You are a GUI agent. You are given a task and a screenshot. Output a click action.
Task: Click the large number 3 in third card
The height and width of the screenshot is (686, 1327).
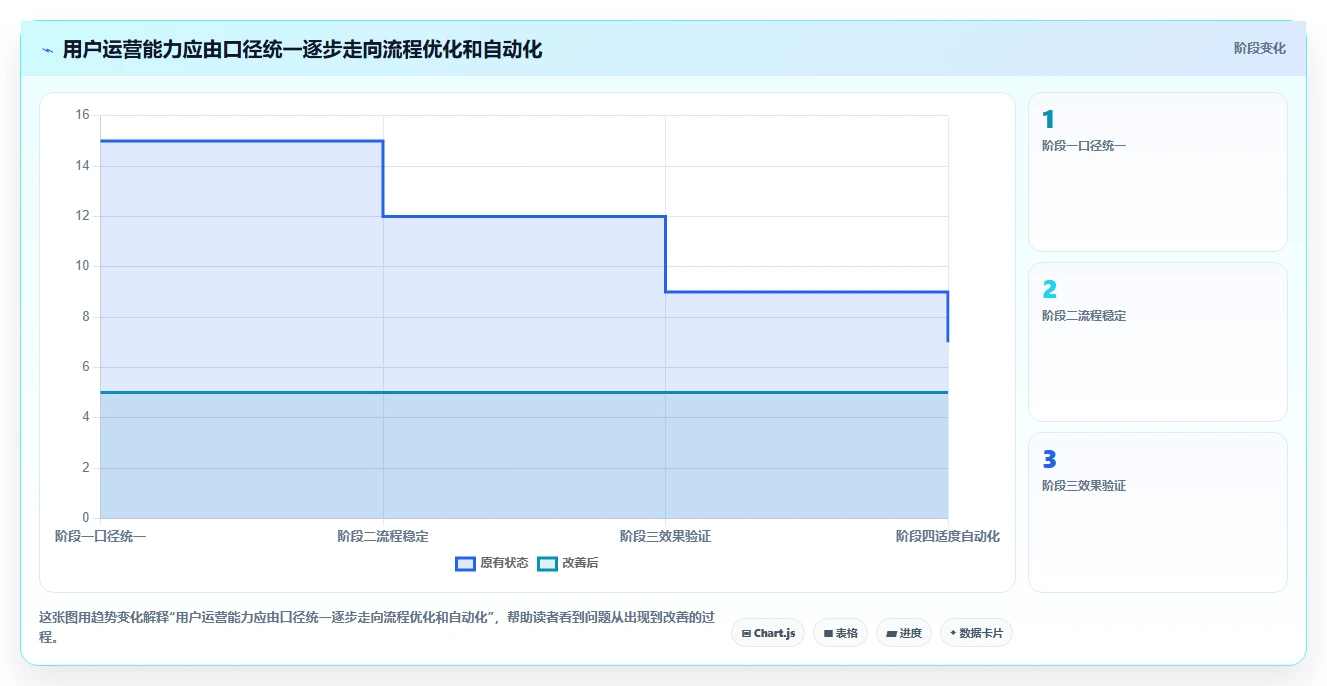pyautogui.click(x=1049, y=460)
